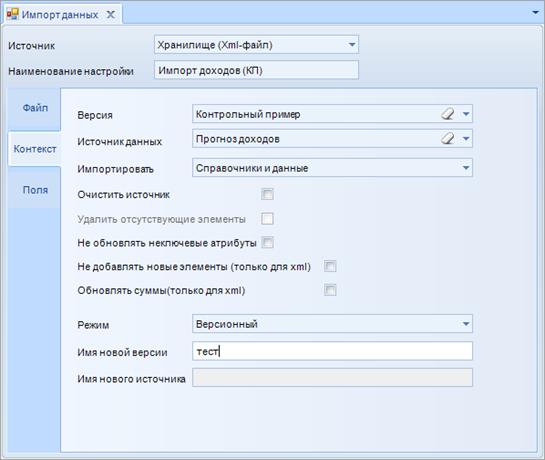This screenshot has width=545, height=460.
Task: Clear the Версия field with eraser icon
Action: coord(448,114)
